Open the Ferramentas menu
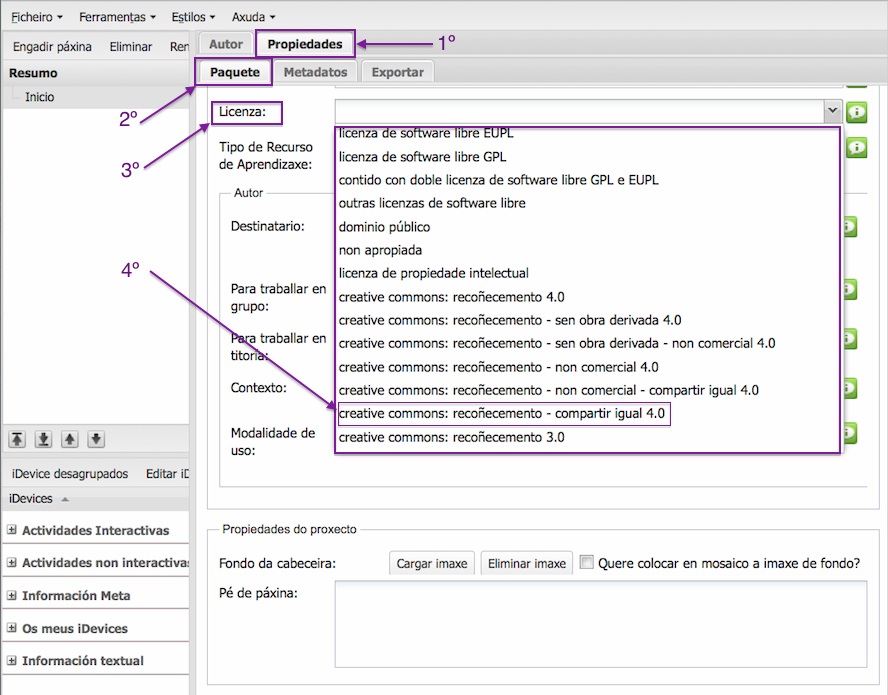888x695 pixels. point(118,17)
